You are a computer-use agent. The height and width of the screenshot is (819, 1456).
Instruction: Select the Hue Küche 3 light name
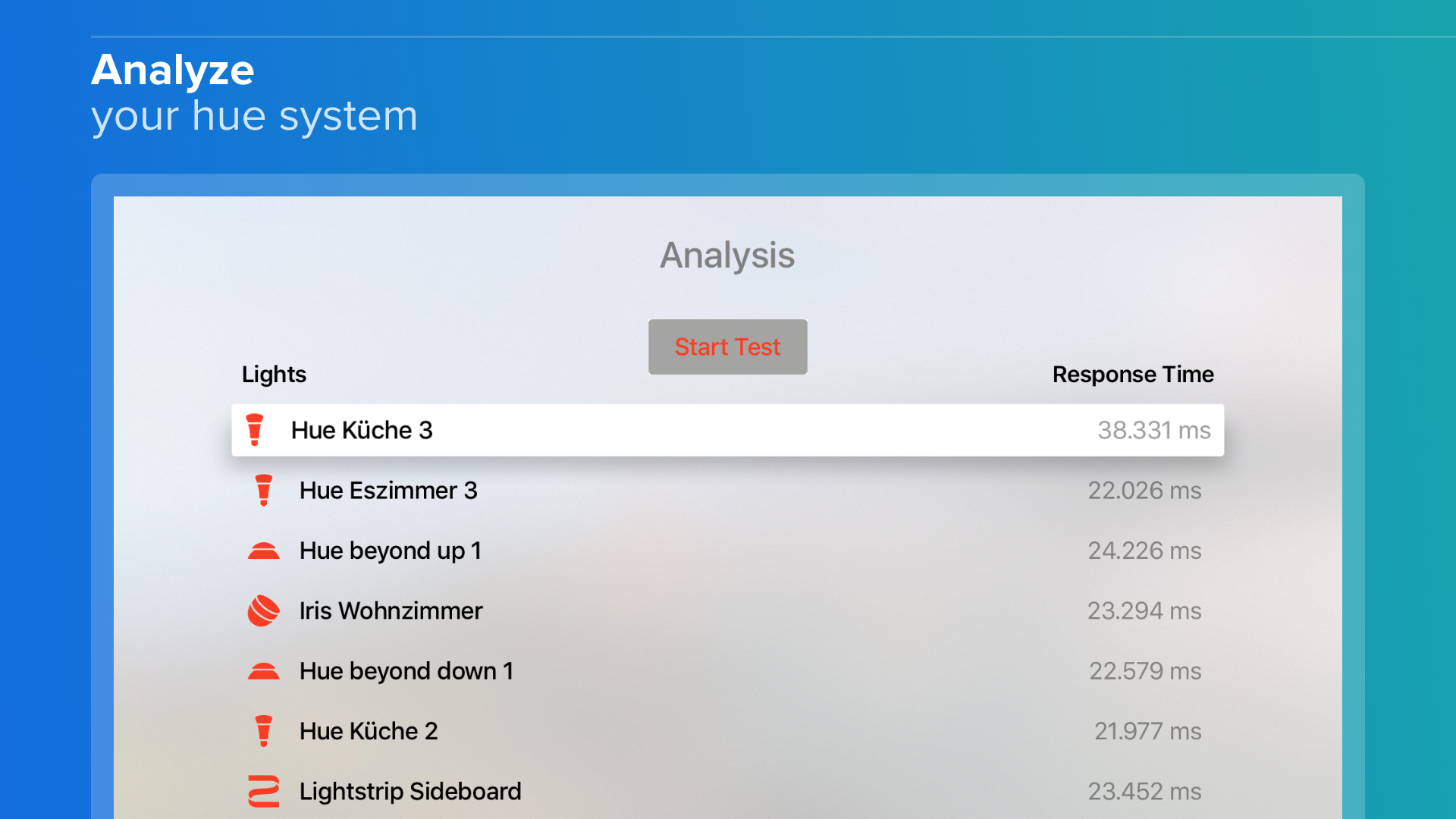click(362, 430)
